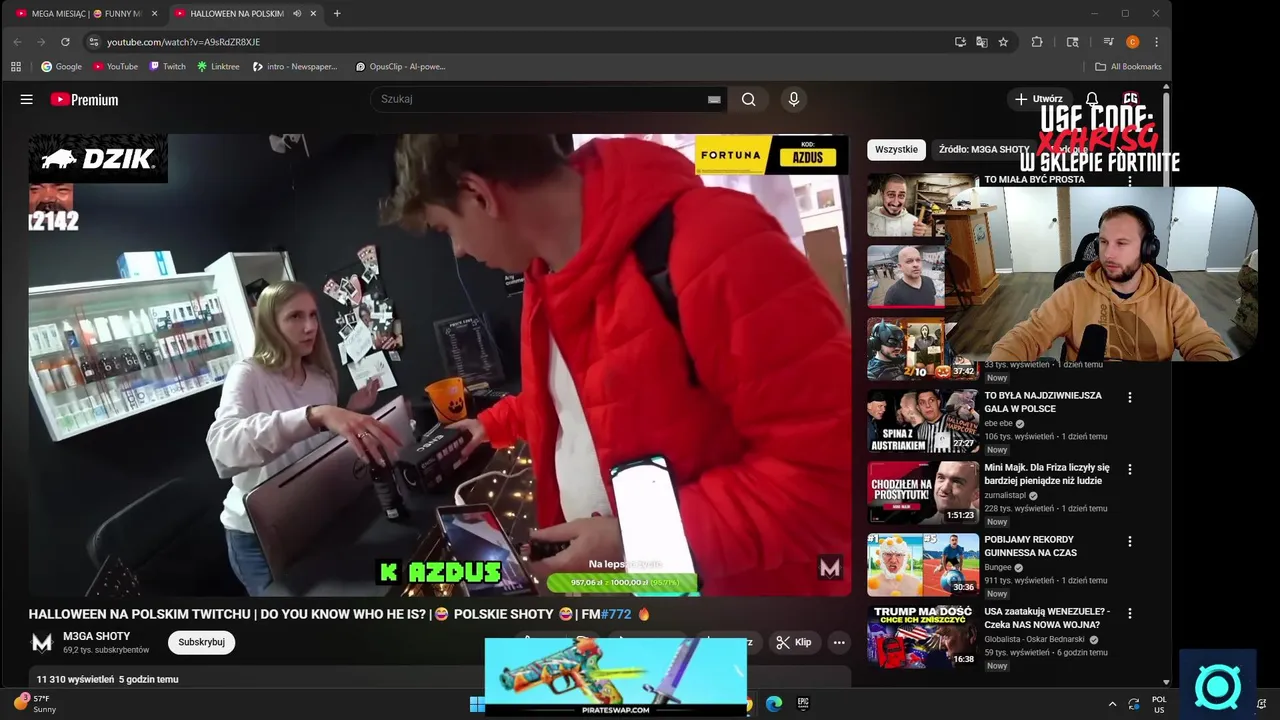Open the 30:36 Guinness records thumbnail

[x=923, y=565]
